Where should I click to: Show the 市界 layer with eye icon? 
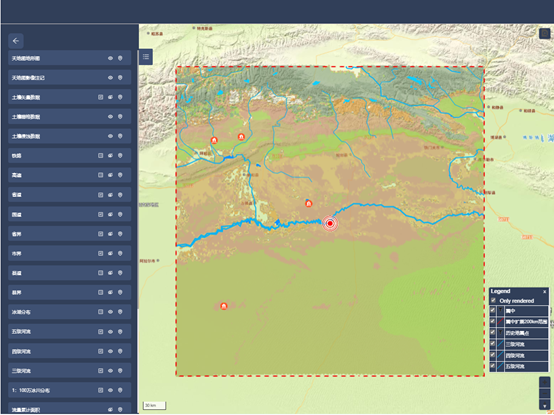click(x=110, y=253)
